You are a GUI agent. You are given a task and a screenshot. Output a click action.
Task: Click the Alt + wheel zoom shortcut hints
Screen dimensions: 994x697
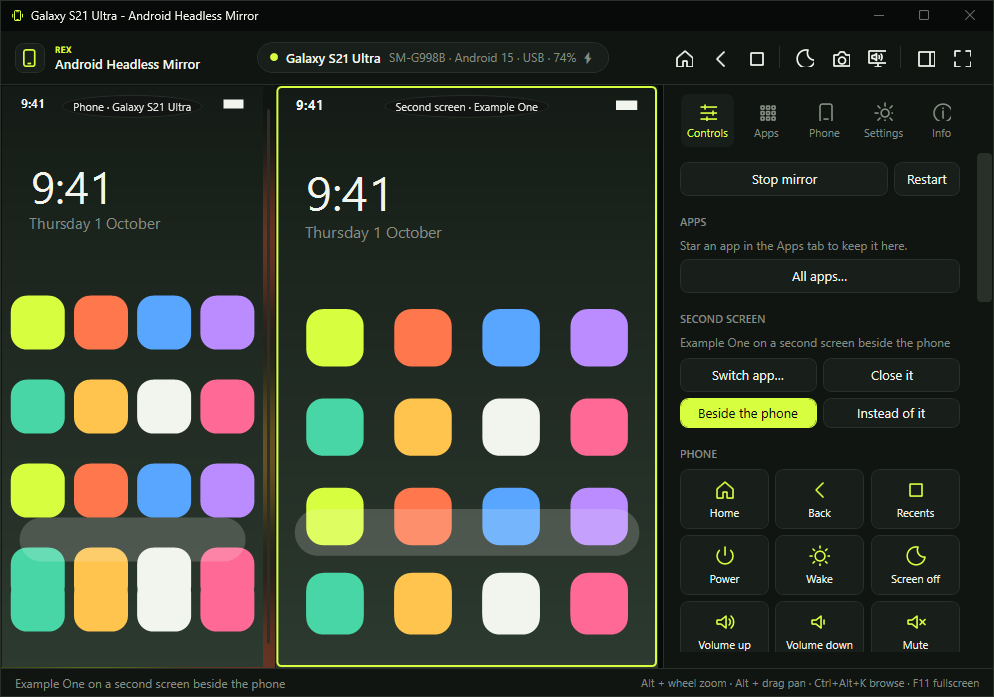(x=810, y=683)
